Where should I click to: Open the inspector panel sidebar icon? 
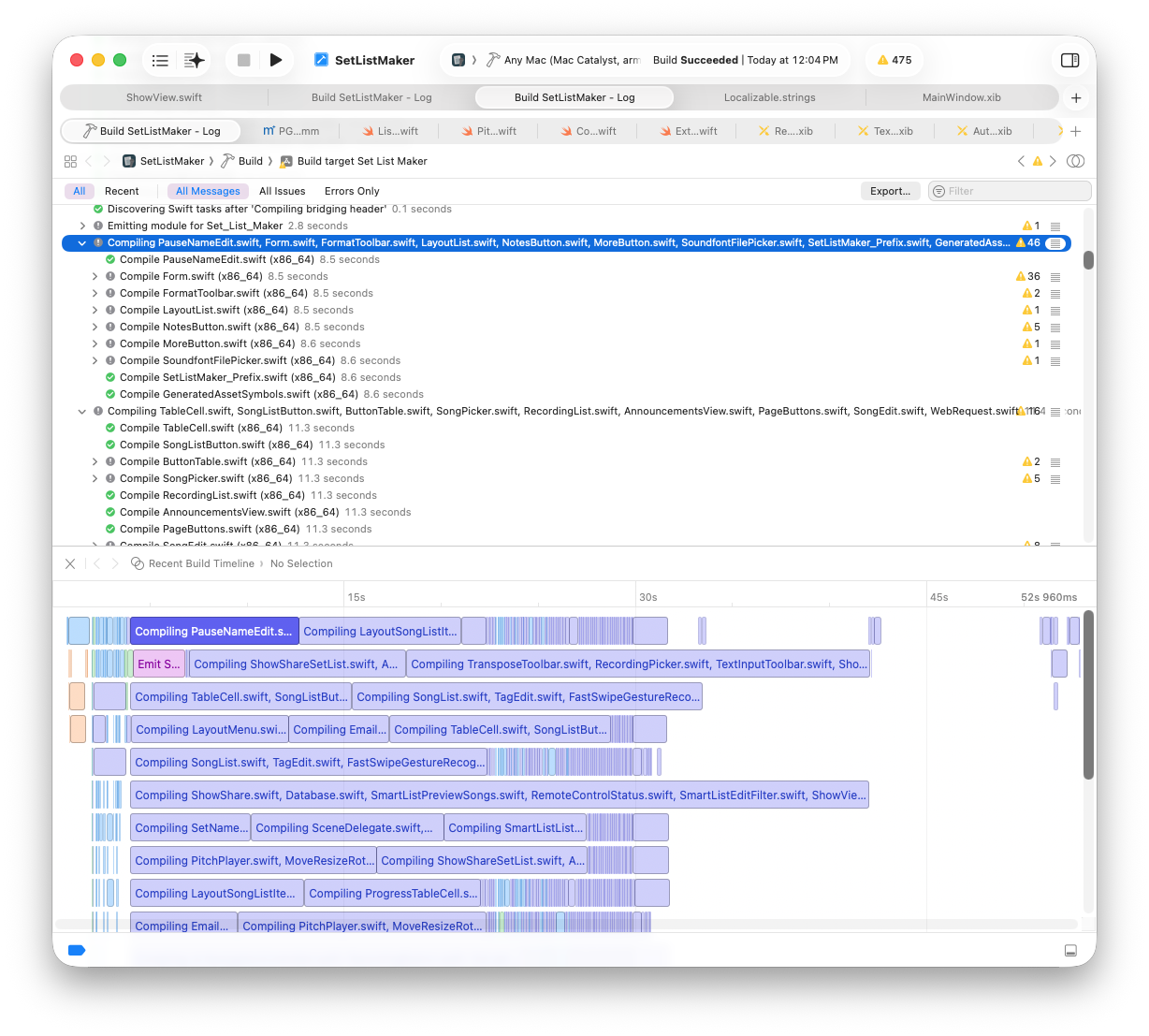tap(1069, 60)
